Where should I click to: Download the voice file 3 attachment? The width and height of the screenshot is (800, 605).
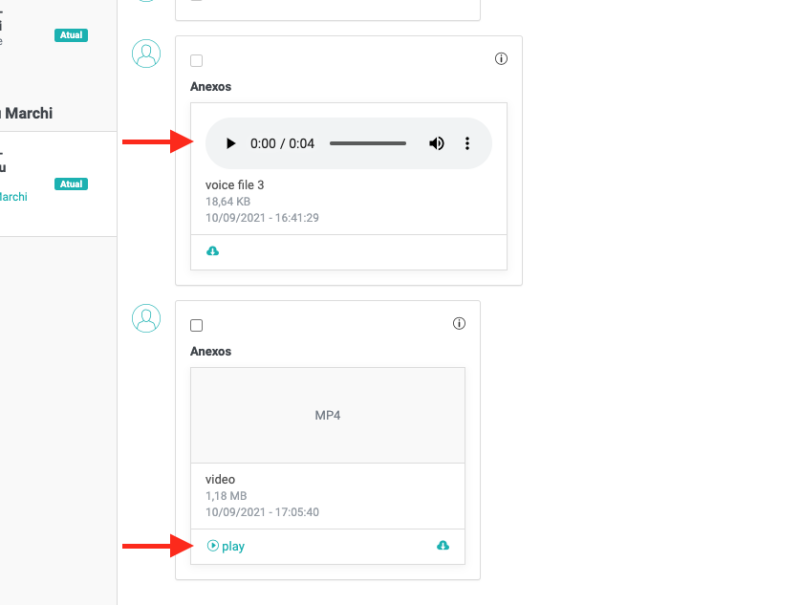212,251
